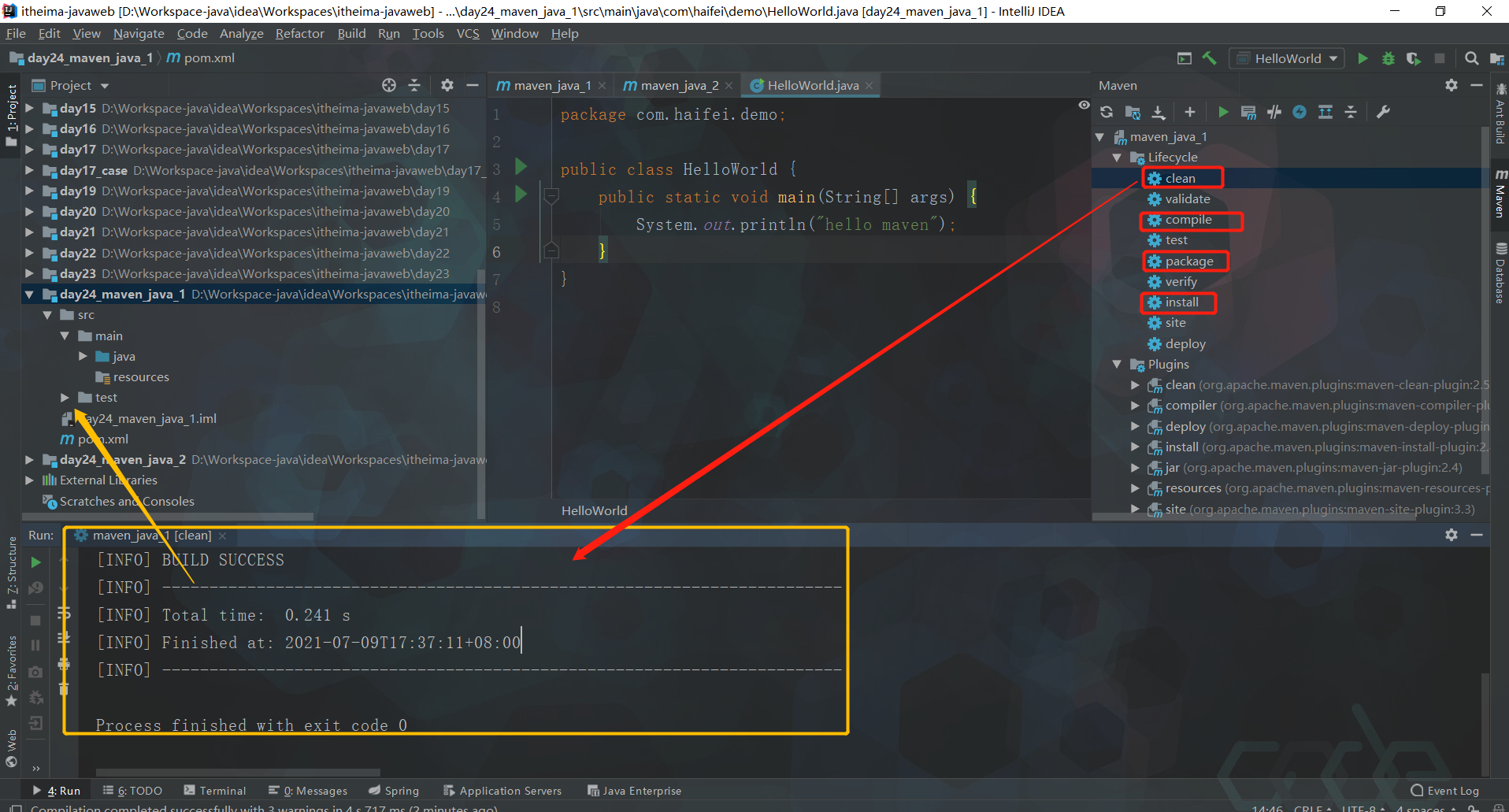Click the Run console horizontal scrollbar
Image resolution: width=1509 pixels, height=812 pixels.
(238, 773)
